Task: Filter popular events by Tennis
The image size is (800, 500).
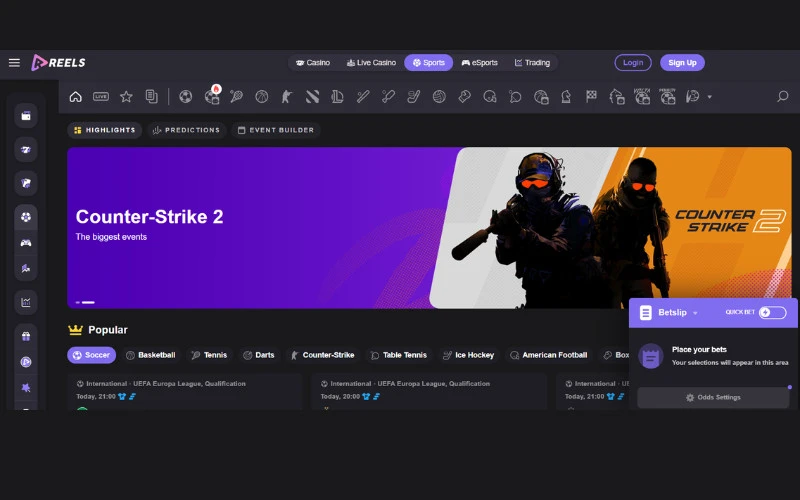Action: click(209, 355)
